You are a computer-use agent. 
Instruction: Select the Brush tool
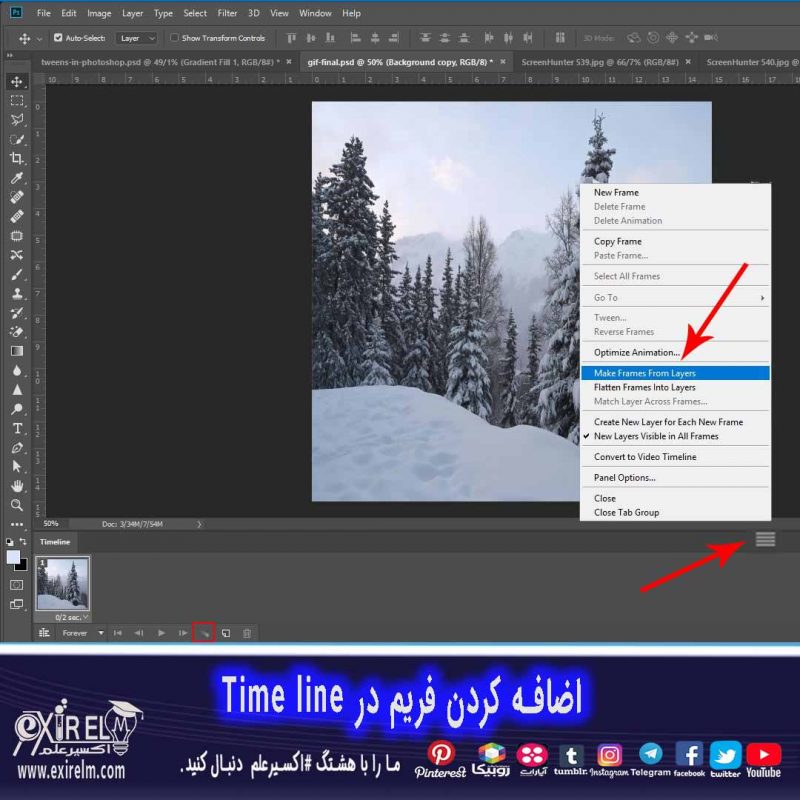(17, 274)
